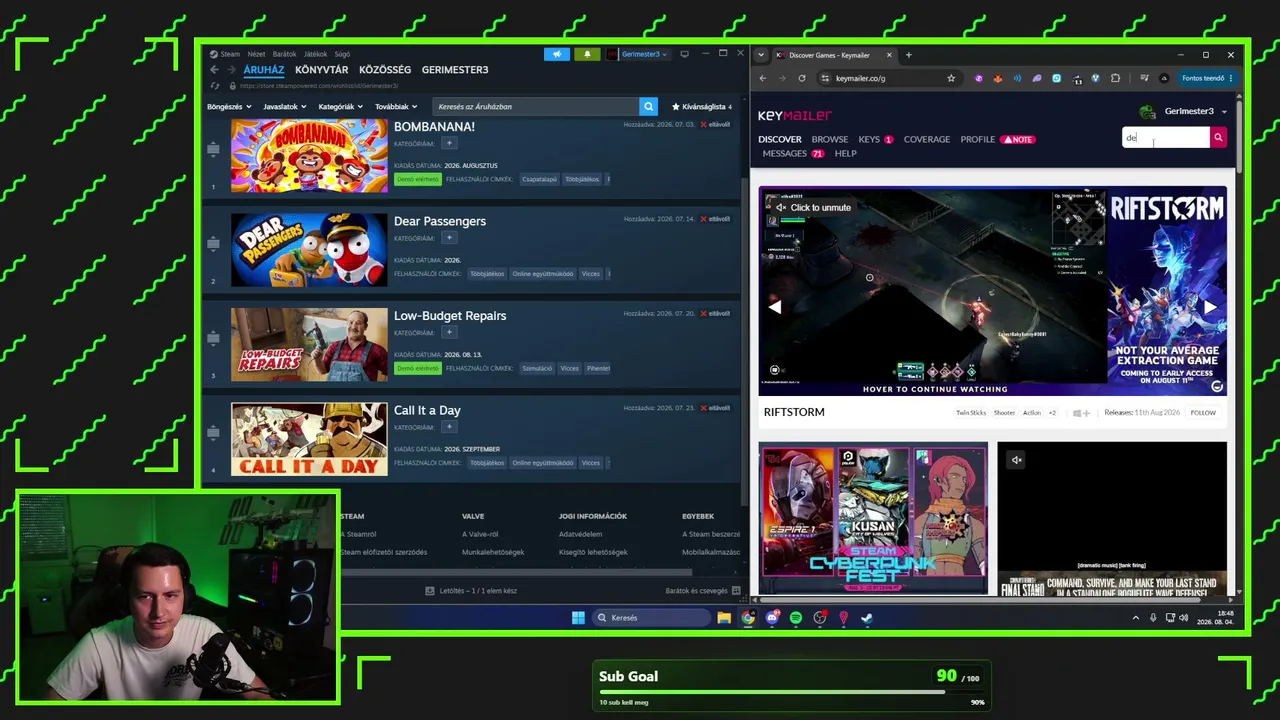Click the Demó elérhető badge for BOMBANANA!
This screenshot has width=1280, height=720.
click(417, 179)
